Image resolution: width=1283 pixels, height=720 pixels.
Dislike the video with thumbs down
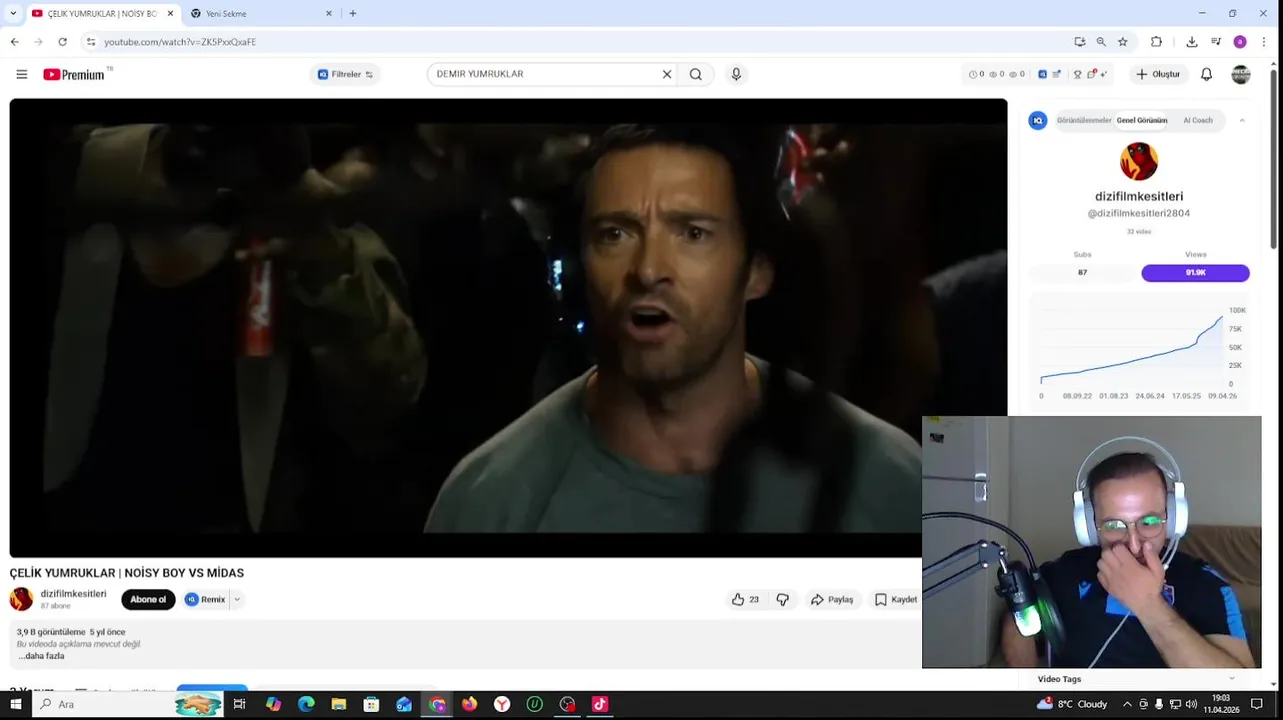pos(783,599)
